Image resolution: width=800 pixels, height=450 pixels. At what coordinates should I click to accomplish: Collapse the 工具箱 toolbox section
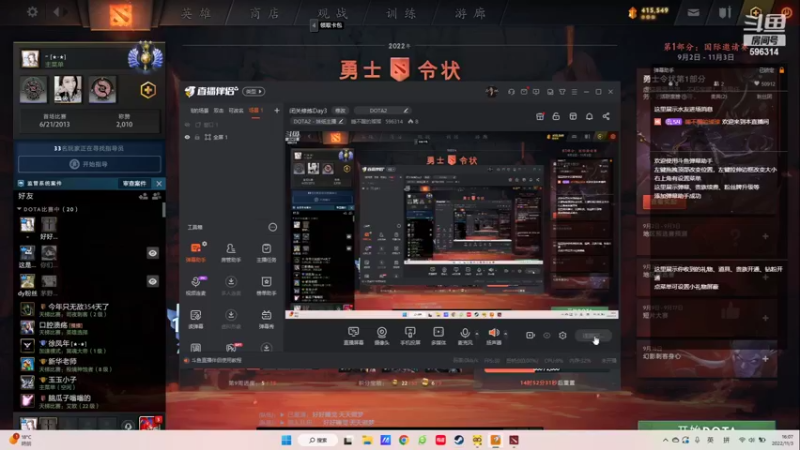pos(272,227)
